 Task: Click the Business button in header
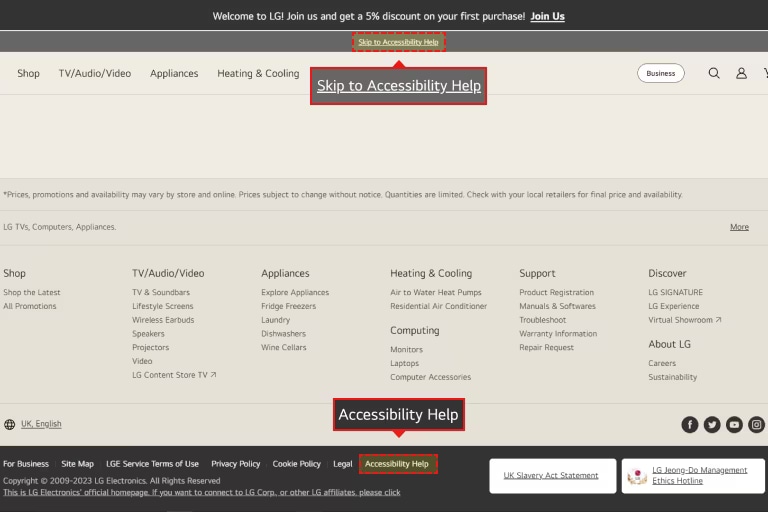pyautogui.click(x=660, y=73)
